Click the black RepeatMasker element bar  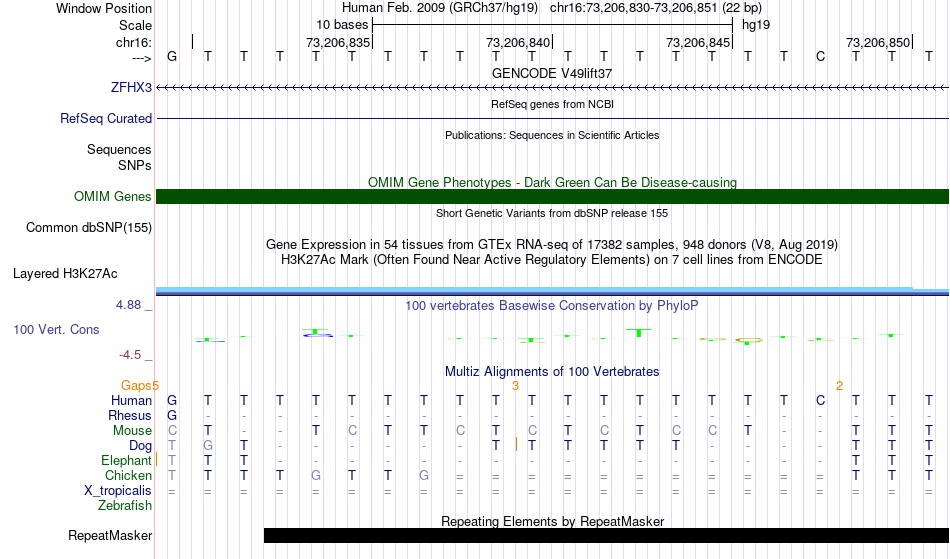coord(606,535)
